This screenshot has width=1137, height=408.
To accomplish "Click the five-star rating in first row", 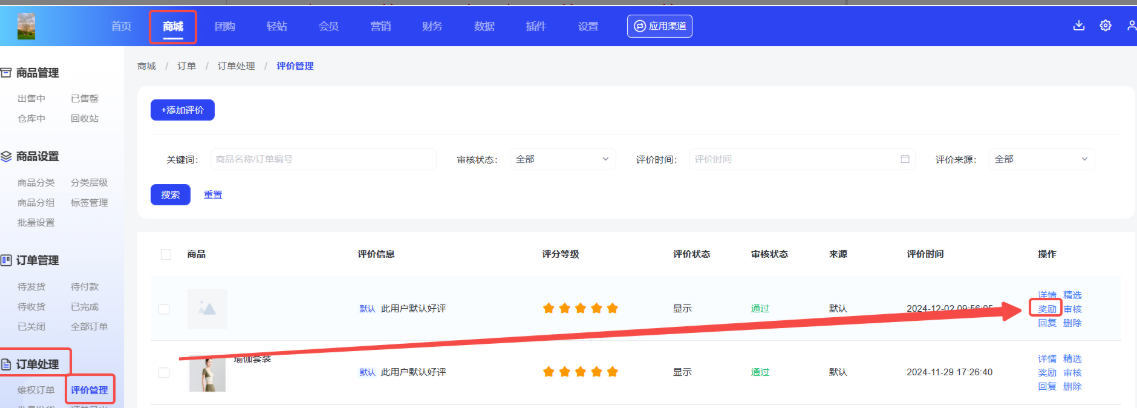I will pos(580,309).
